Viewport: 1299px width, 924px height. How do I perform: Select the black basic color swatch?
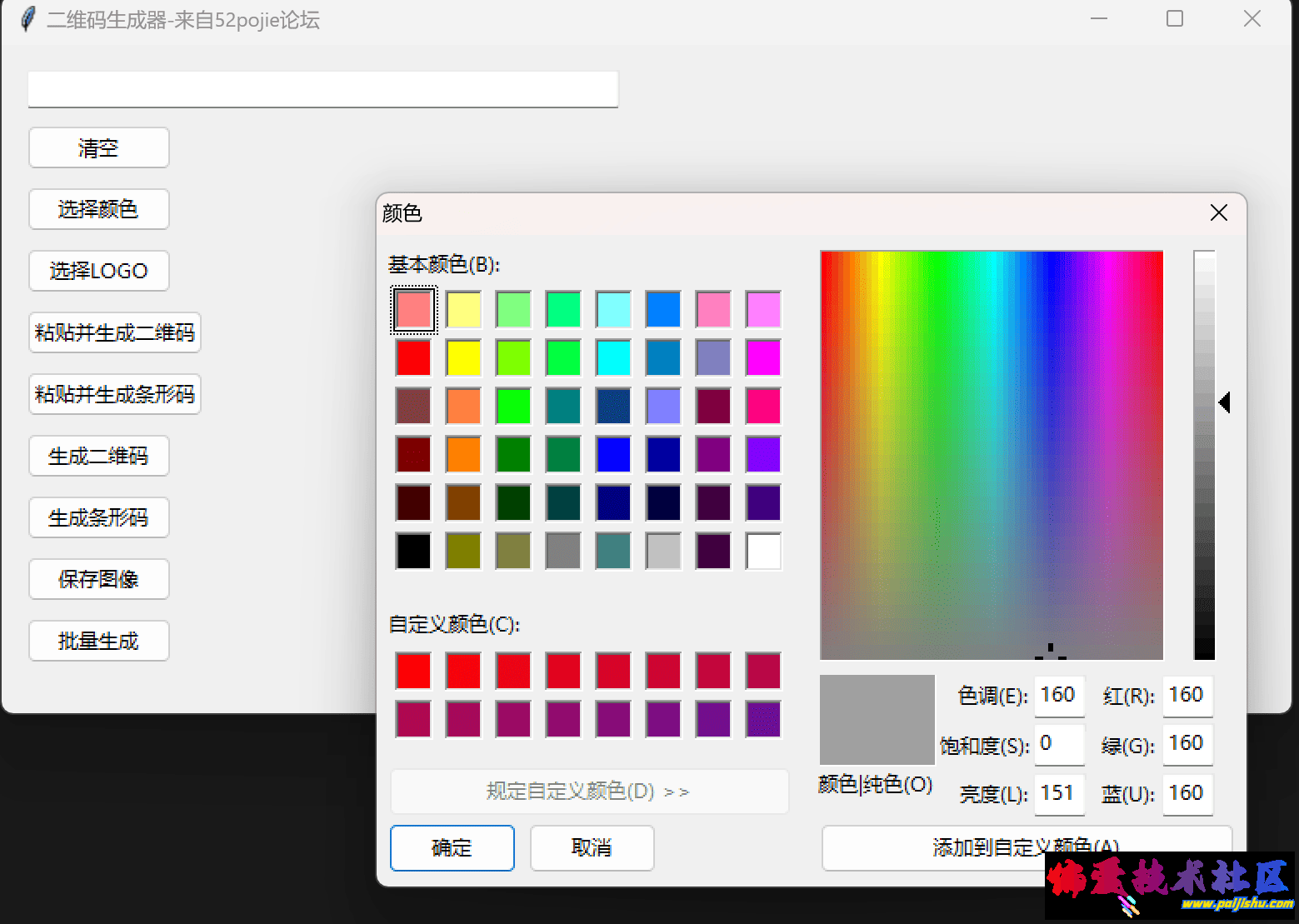413,551
